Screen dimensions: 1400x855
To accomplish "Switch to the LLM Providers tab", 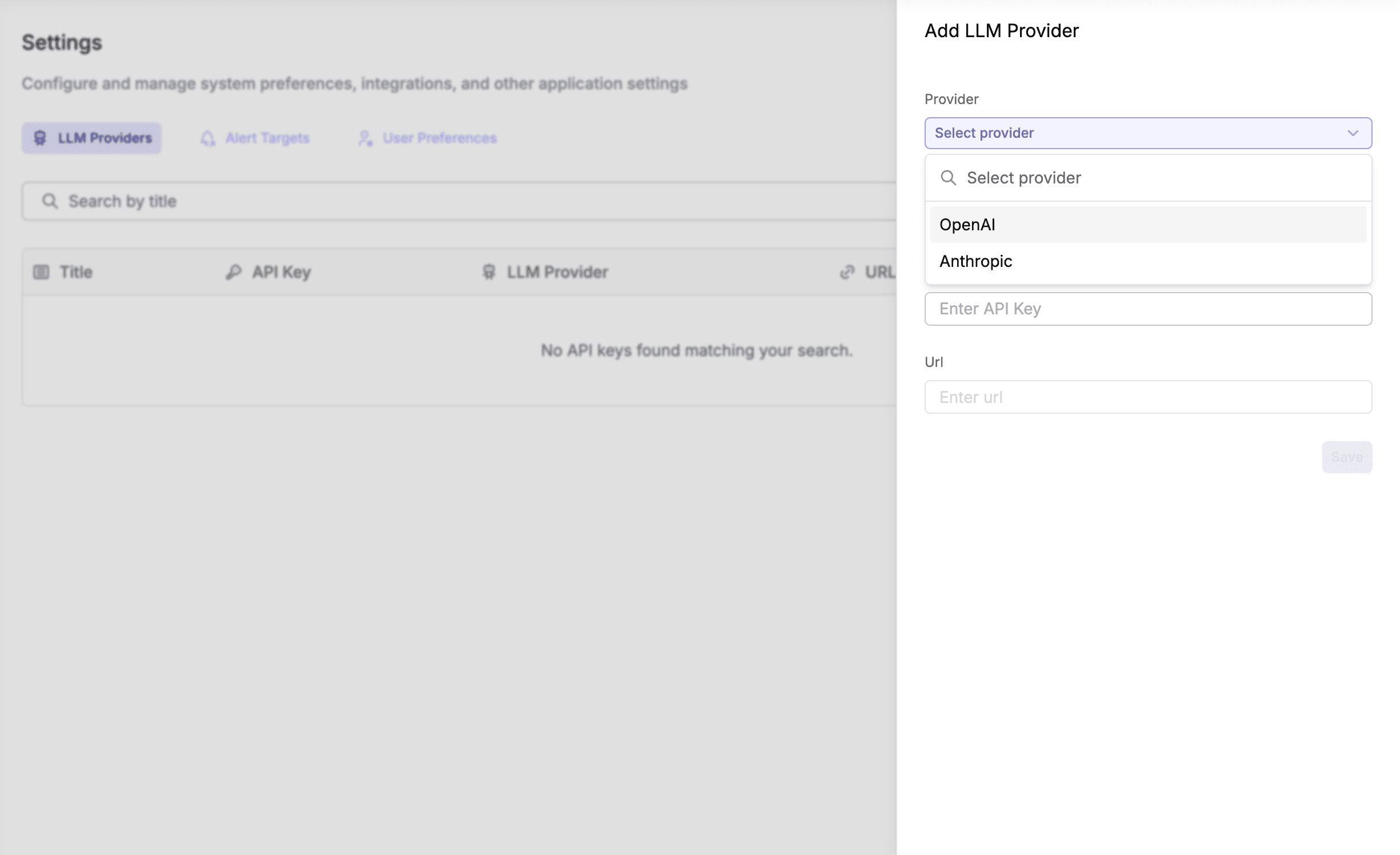I will tap(92, 138).
